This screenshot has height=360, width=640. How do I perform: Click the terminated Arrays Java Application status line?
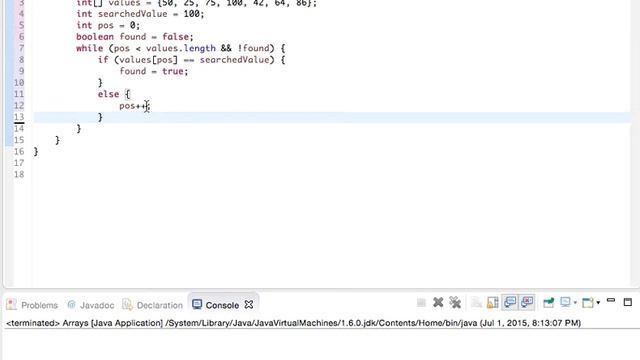(293, 323)
